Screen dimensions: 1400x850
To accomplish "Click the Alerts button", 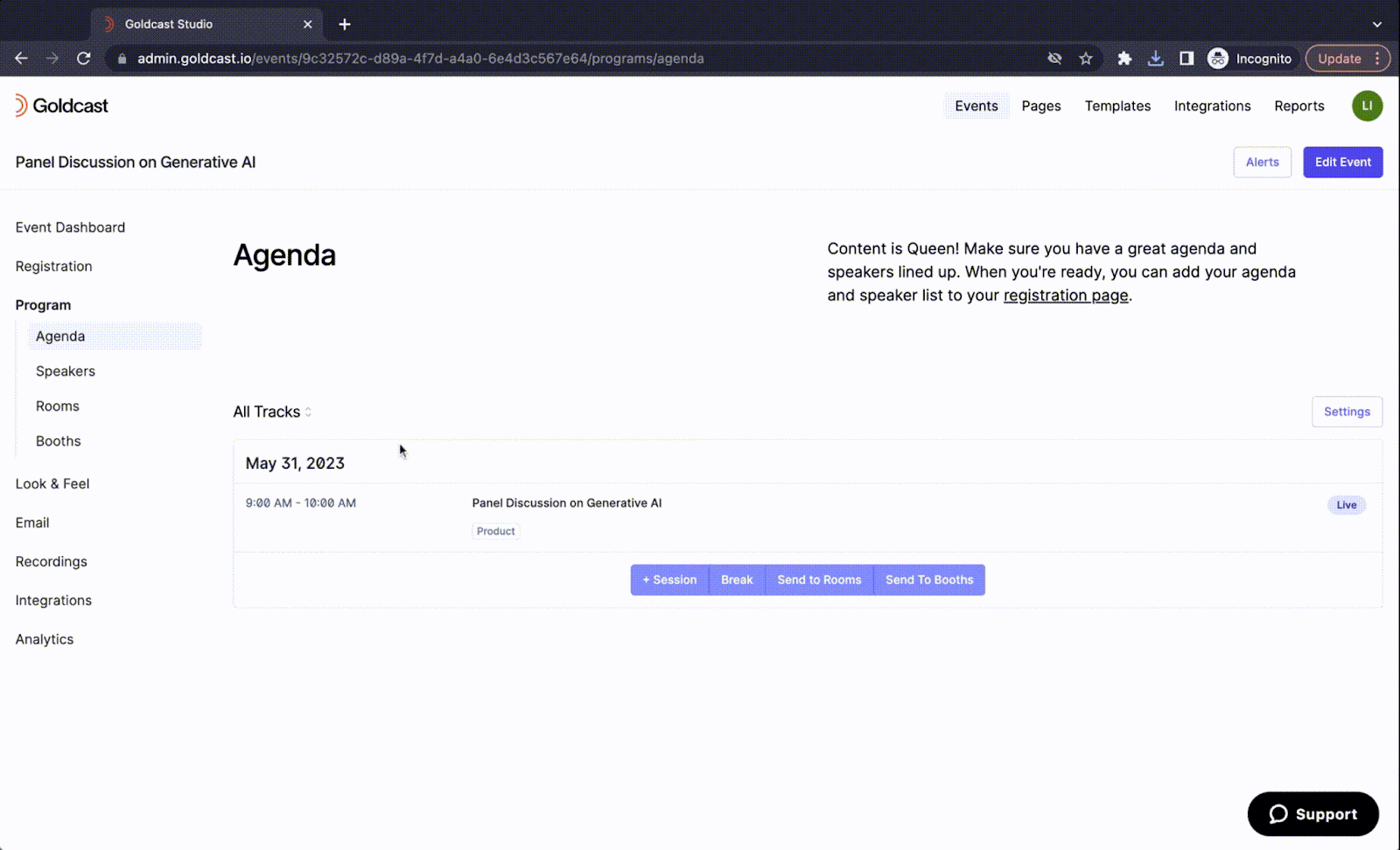I will pyautogui.click(x=1262, y=162).
